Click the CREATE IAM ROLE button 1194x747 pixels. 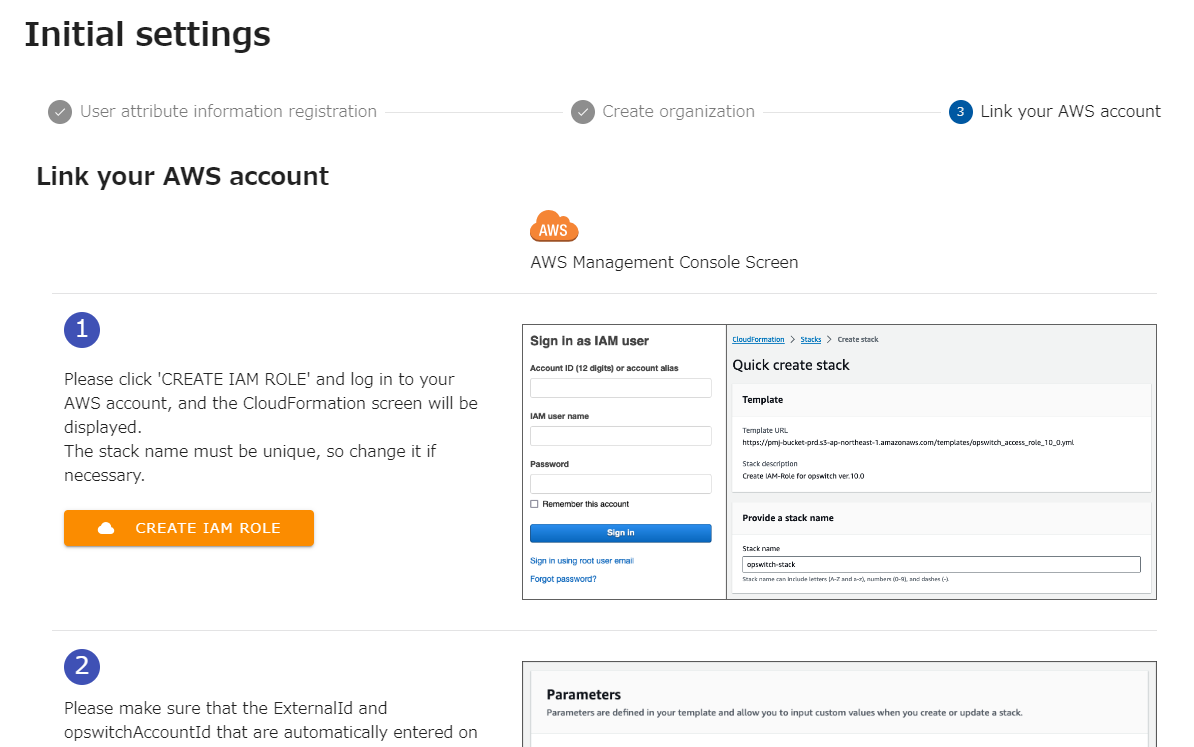(x=189, y=528)
